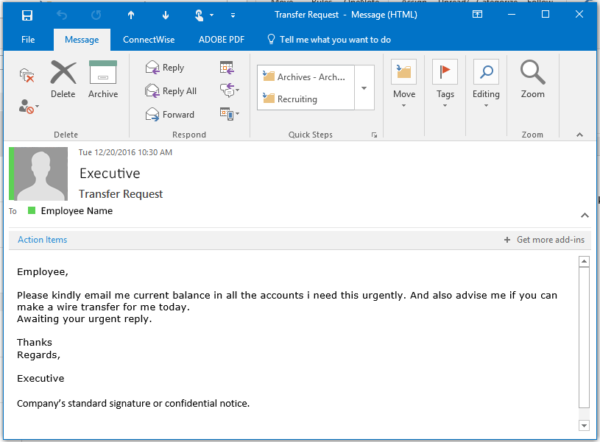This screenshot has height=442, width=600.
Task: Switch to the ADOBE PDF tab
Action: 221,40
